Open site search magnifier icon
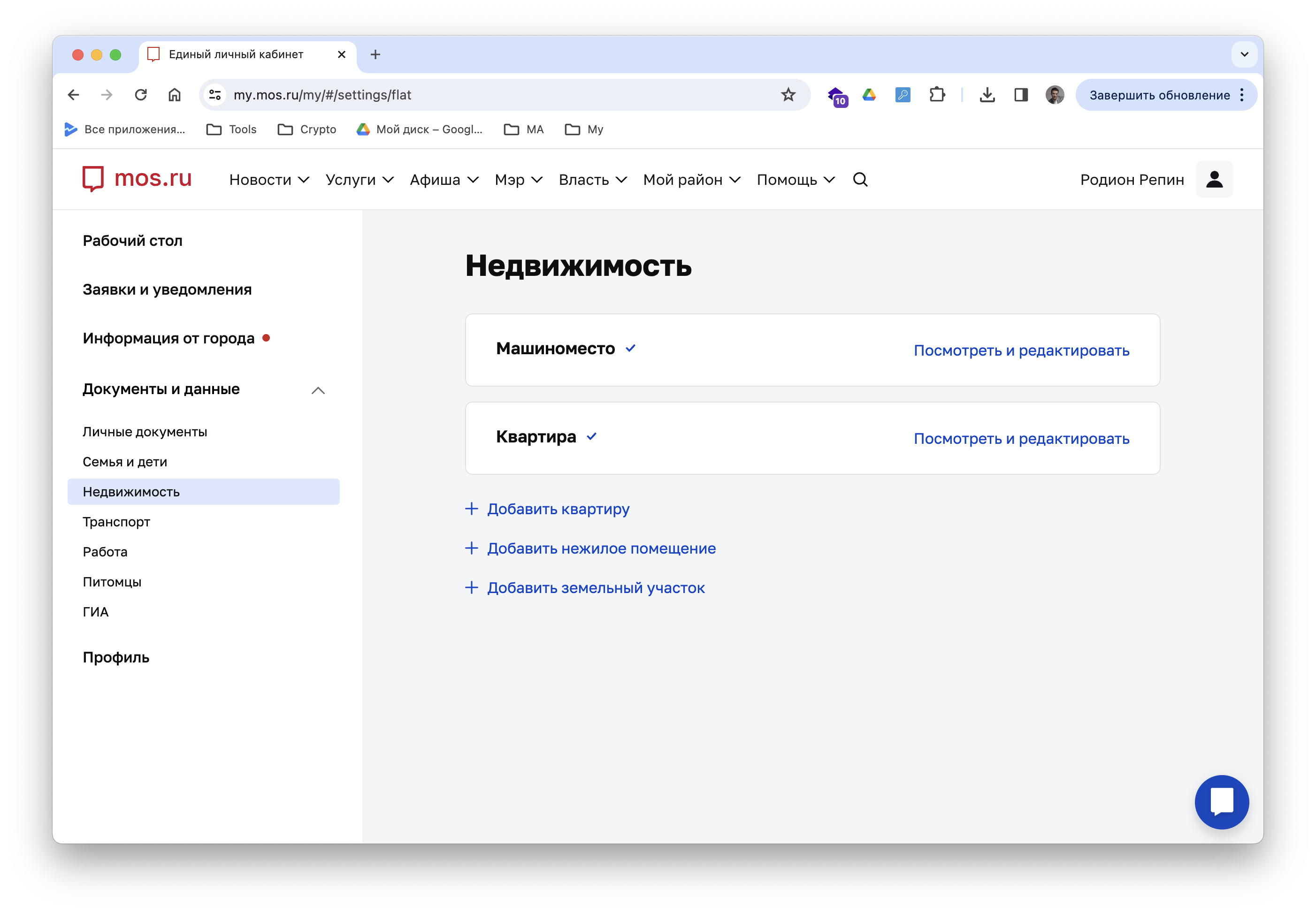 click(x=860, y=180)
